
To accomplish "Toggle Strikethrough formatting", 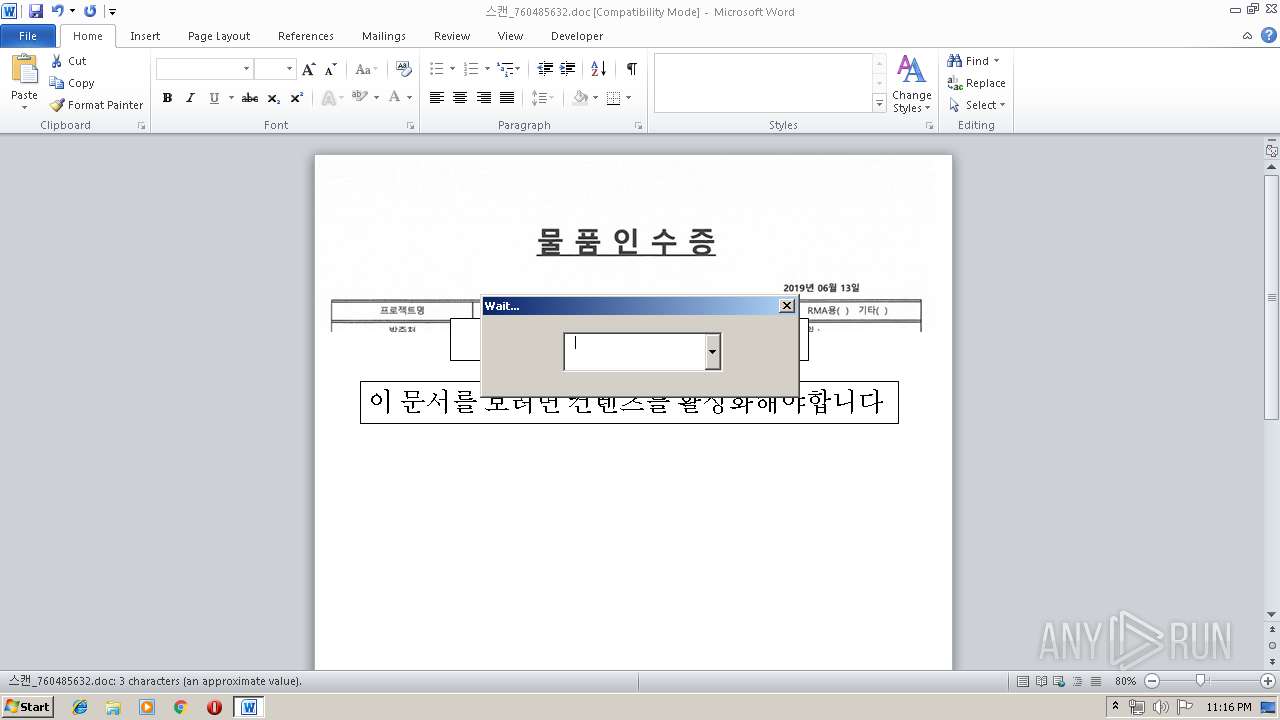I will (x=250, y=98).
